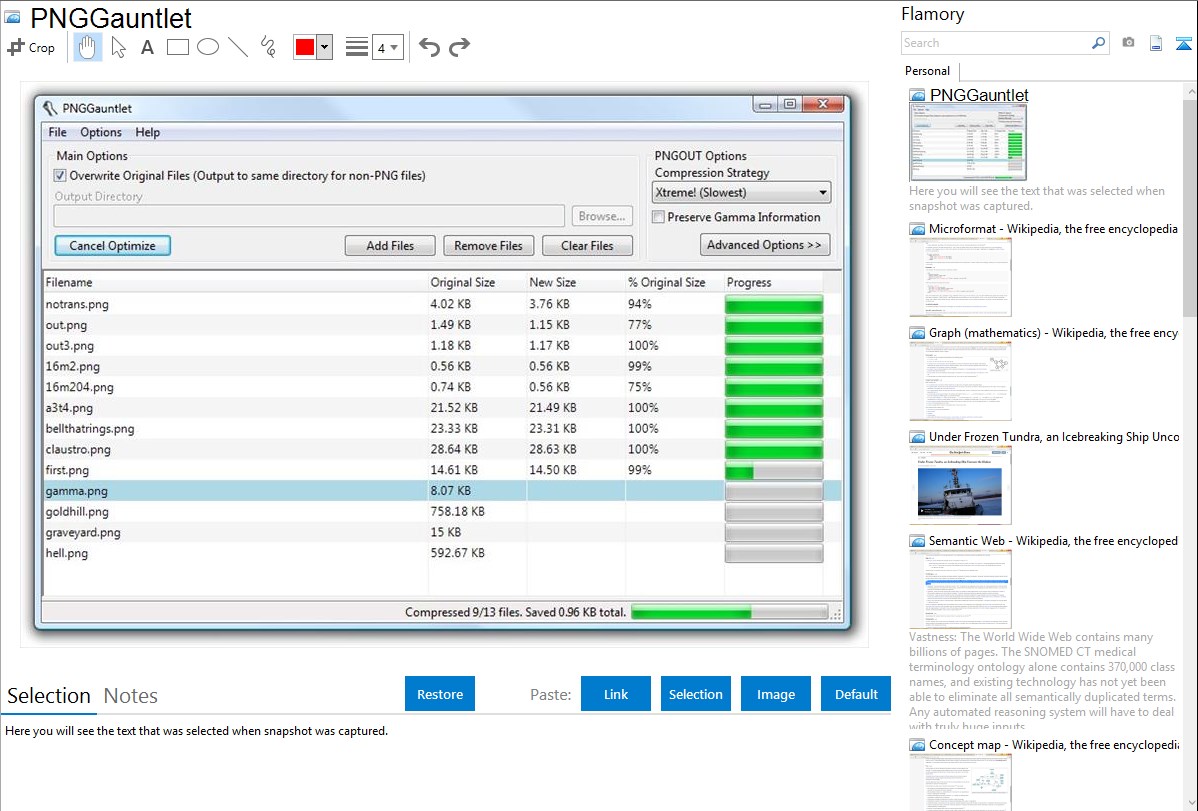Viewport: 1198px width, 811px height.
Task: Open the annotation color dropdown arrow
Action: 325,47
